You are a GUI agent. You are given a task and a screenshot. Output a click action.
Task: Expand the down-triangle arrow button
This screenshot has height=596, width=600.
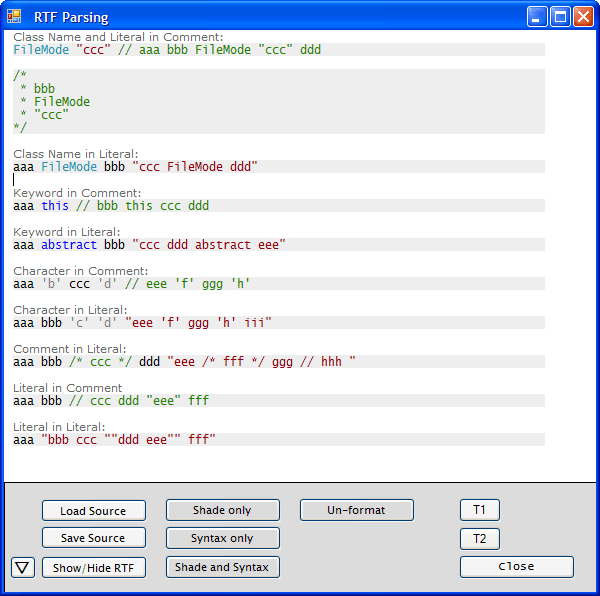coord(23,568)
